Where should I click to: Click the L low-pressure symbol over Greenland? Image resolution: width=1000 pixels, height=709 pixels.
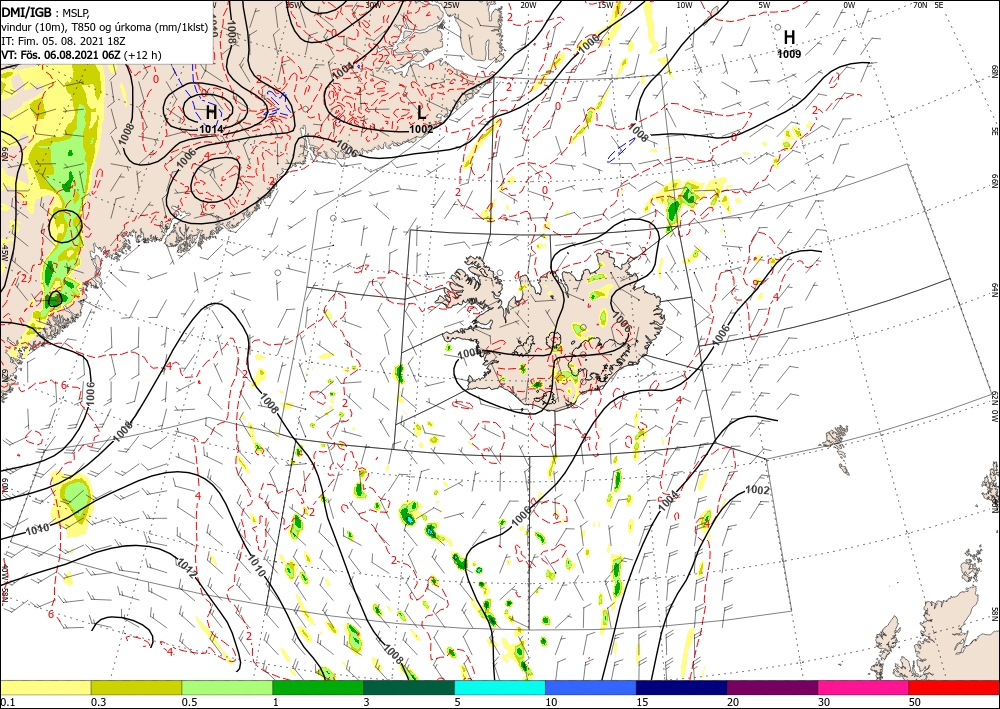pos(422,113)
